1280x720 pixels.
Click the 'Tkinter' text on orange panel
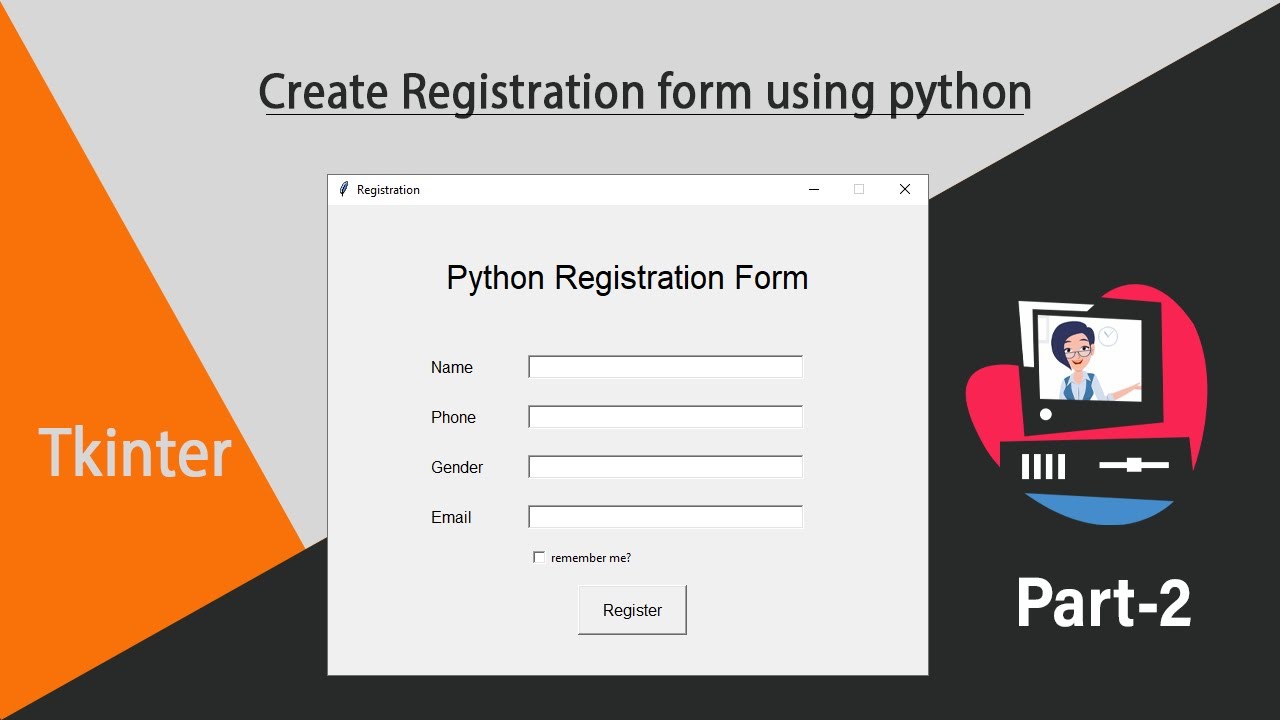pos(135,453)
